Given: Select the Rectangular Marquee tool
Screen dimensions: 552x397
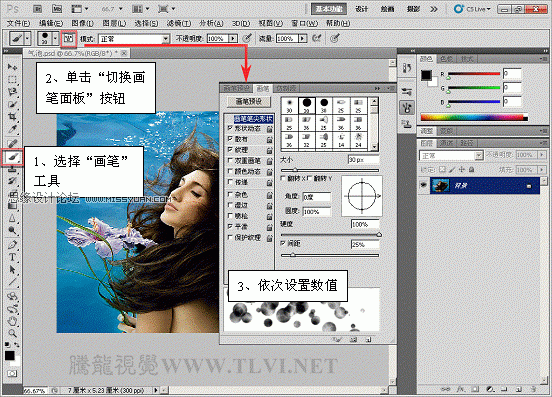Looking at the screenshot, I should (12, 79).
